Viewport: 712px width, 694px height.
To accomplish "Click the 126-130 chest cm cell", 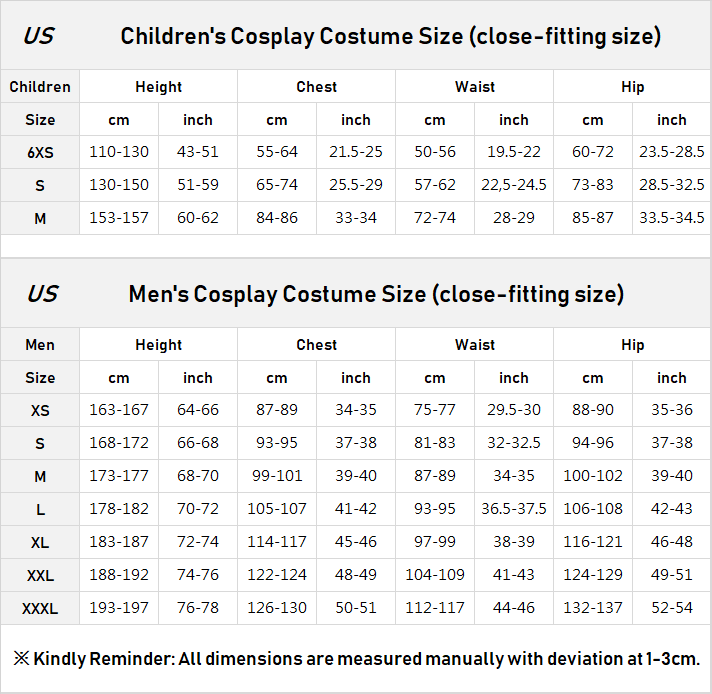I will 277,608.
